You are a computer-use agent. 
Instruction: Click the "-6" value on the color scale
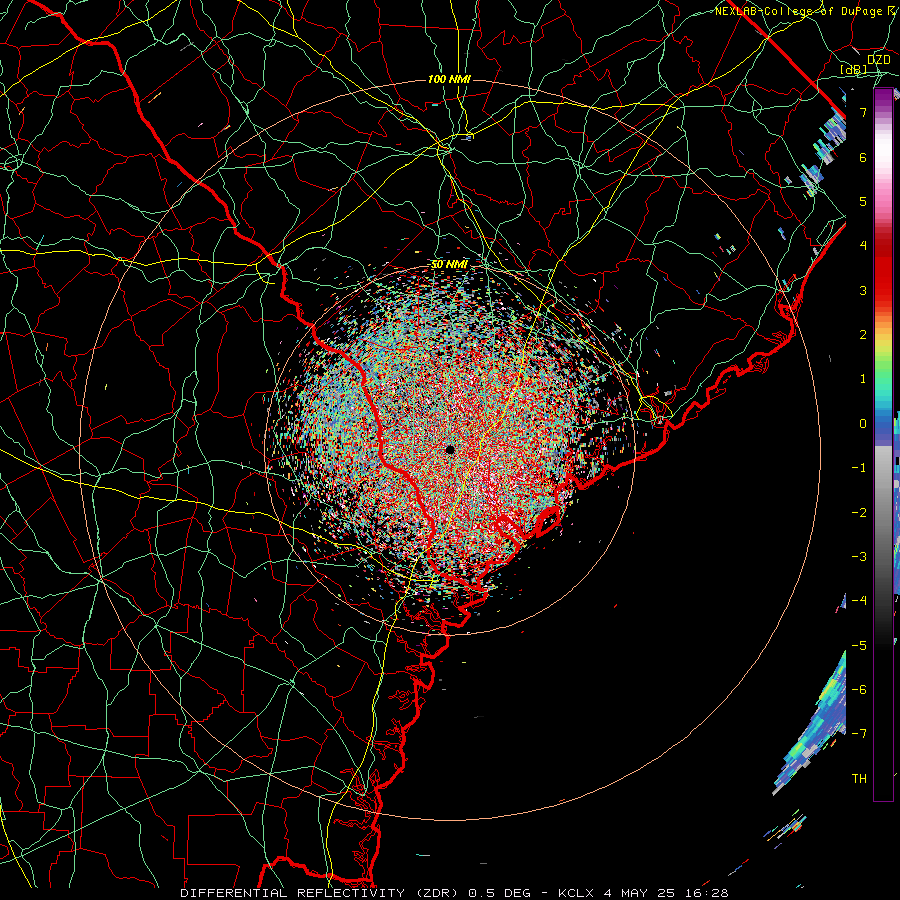pos(859,690)
